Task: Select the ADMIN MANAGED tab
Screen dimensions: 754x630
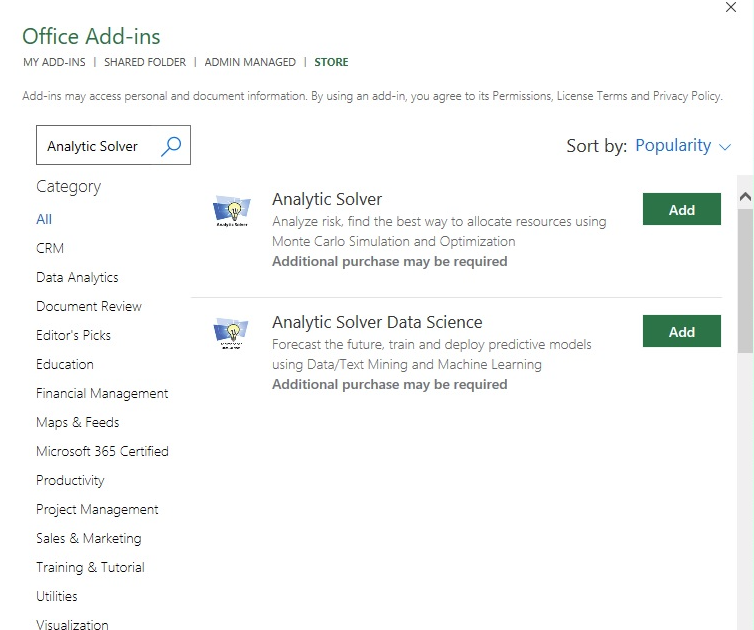Action: click(250, 62)
